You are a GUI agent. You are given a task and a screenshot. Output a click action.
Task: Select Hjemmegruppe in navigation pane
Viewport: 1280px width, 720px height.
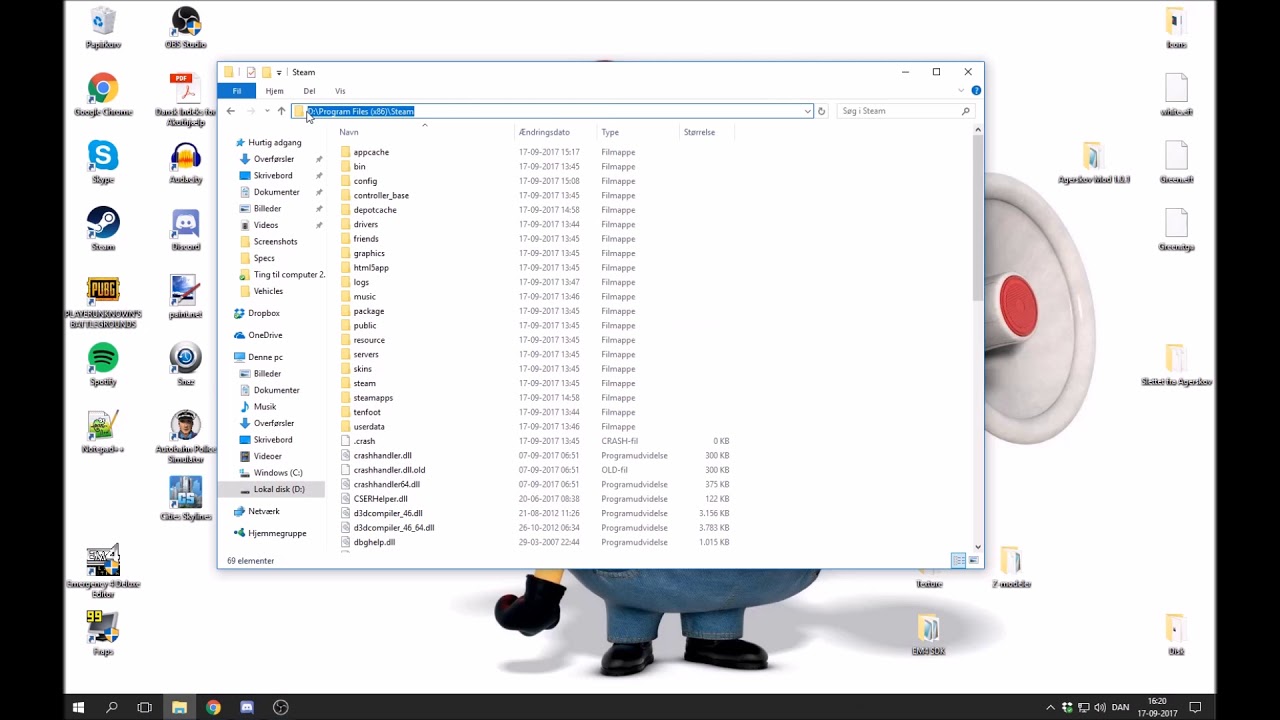click(276, 533)
